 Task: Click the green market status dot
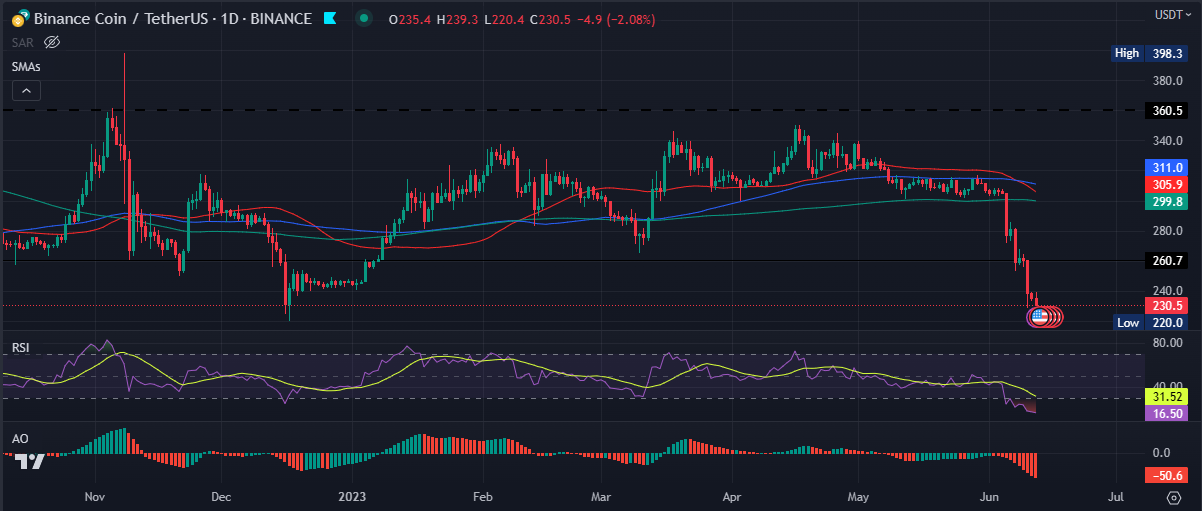click(x=365, y=18)
